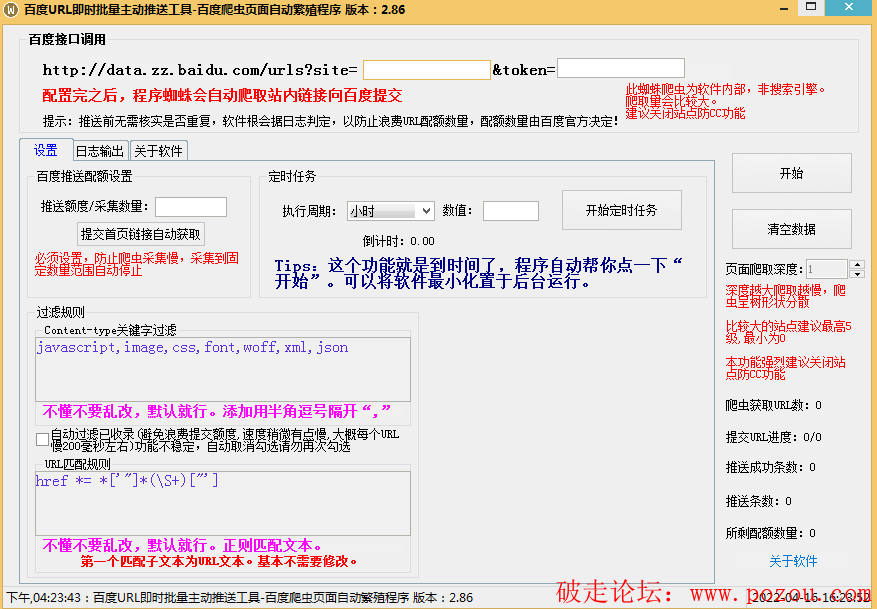The width and height of the screenshot is (877, 609).
Task: Open the blue 关于软件 link
Action: click(793, 561)
